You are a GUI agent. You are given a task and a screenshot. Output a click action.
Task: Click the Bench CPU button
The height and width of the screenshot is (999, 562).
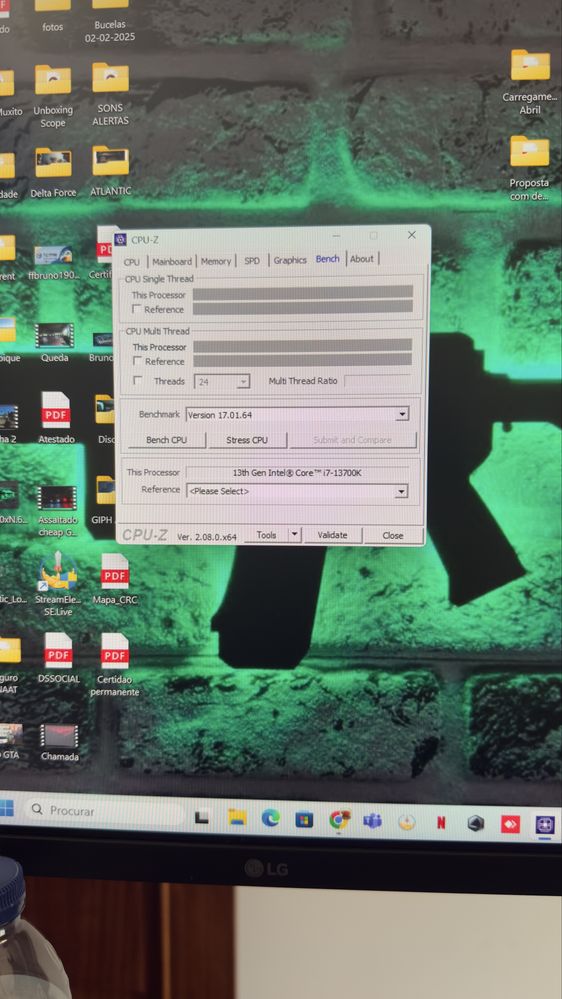click(167, 440)
